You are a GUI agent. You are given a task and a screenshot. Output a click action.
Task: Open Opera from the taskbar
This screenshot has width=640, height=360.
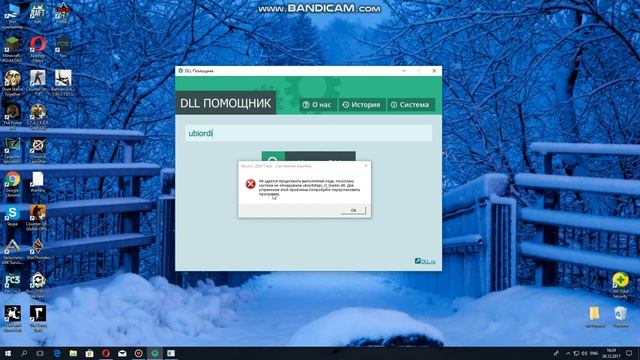(106, 353)
